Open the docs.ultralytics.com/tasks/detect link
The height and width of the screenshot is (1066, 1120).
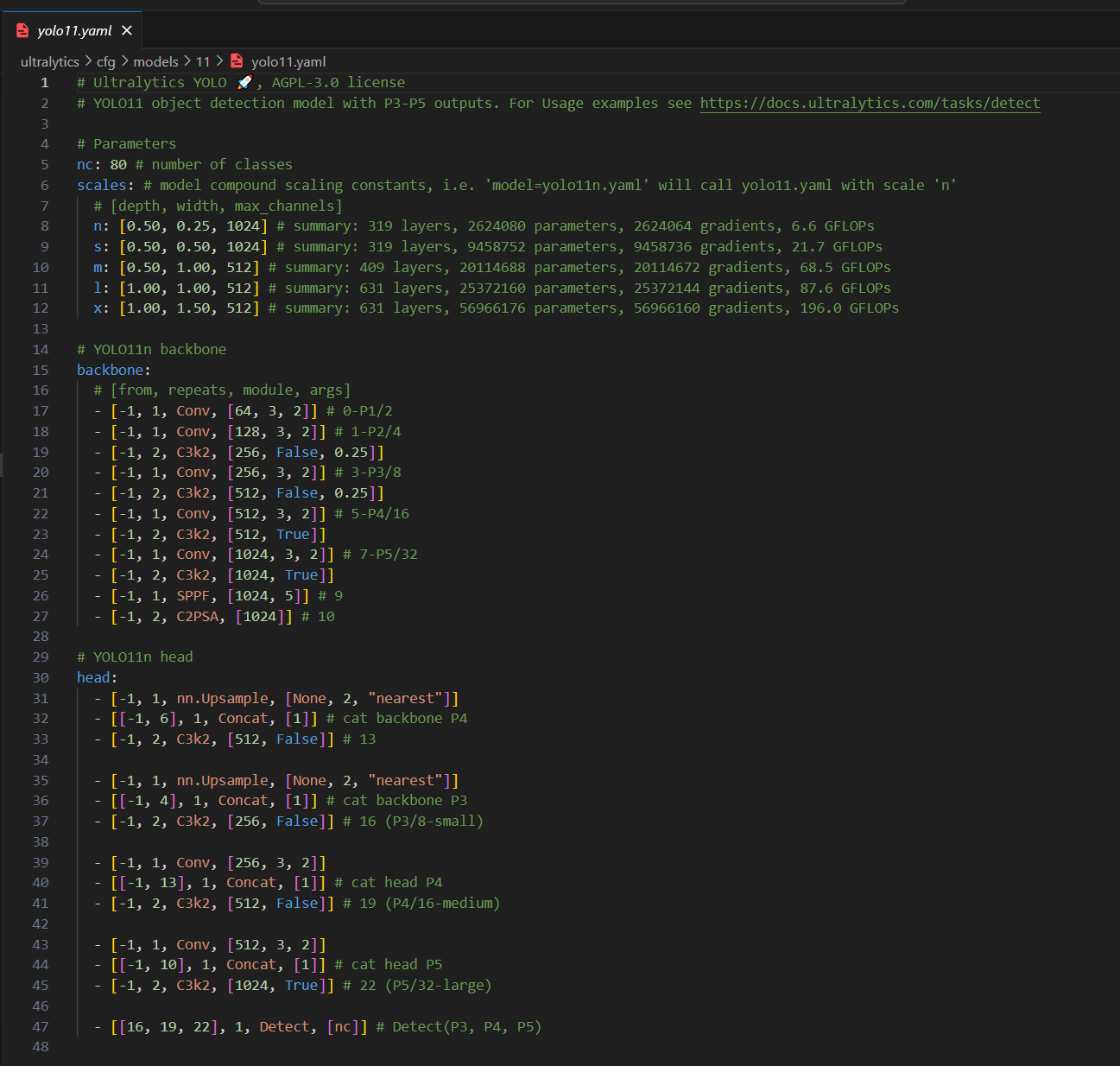tap(870, 103)
